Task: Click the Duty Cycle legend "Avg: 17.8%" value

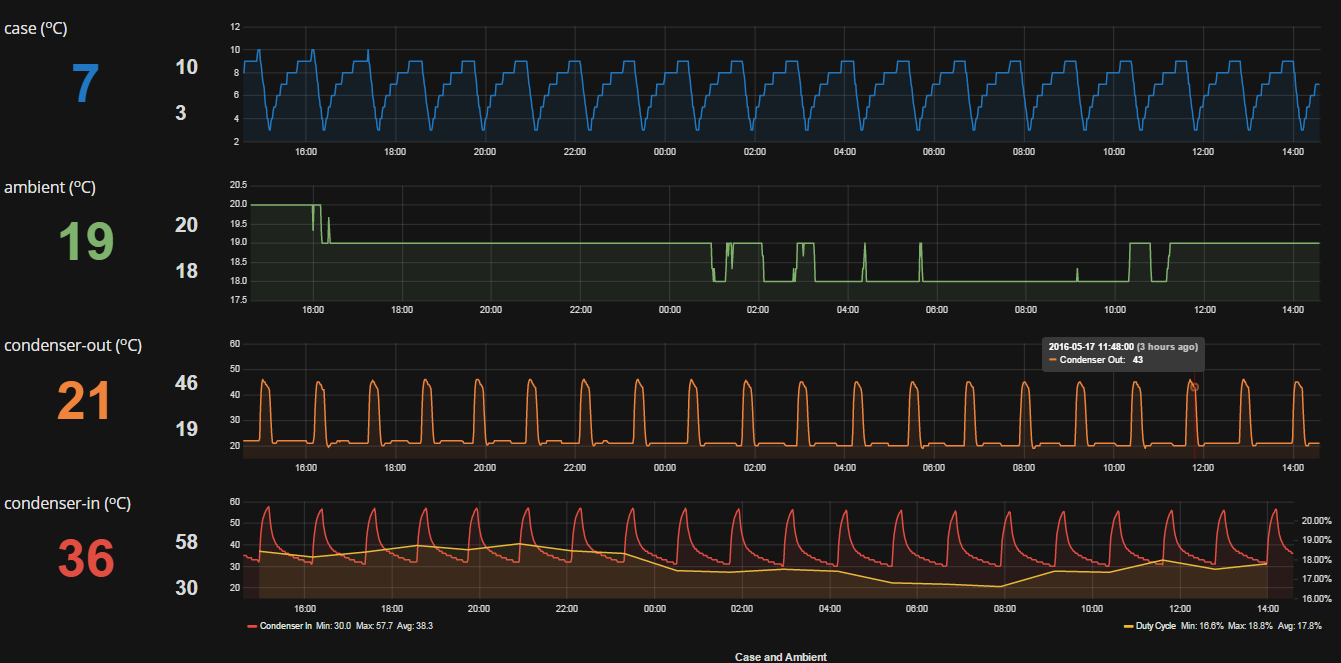Action: [1302, 626]
